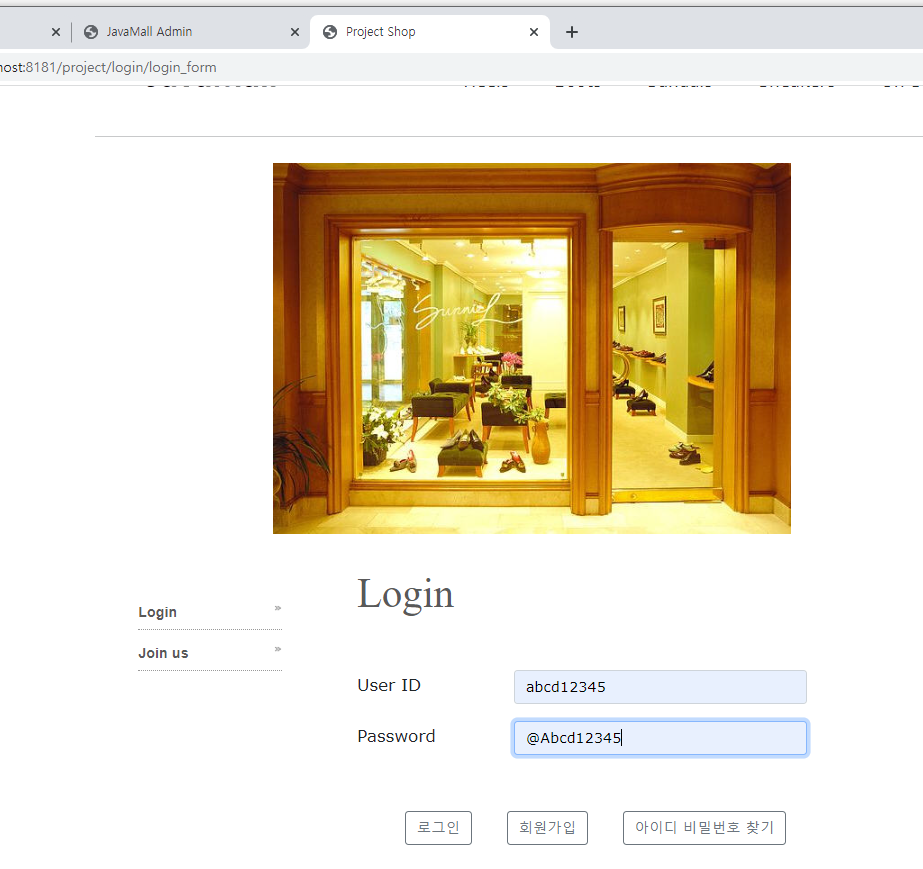The width and height of the screenshot is (923, 869).
Task: Open a new tab with the plus icon
Action: [571, 31]
